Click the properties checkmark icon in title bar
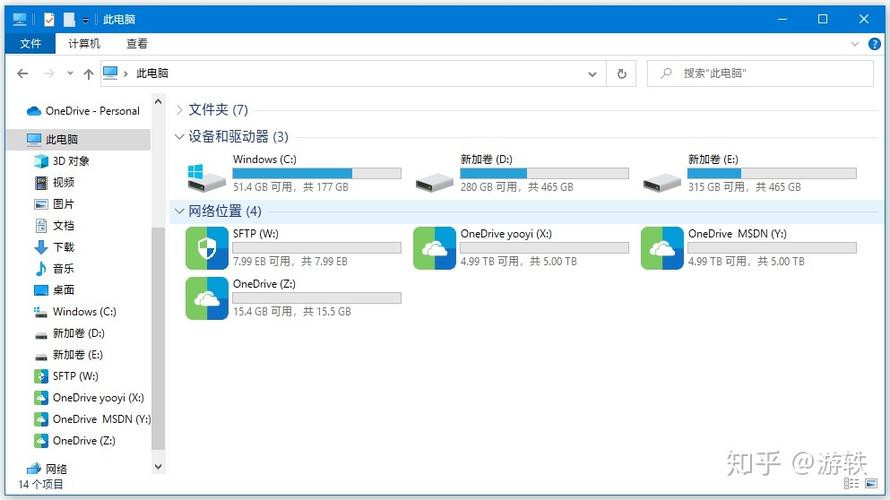This screenshot has width=890, height=500. point(49,19)
